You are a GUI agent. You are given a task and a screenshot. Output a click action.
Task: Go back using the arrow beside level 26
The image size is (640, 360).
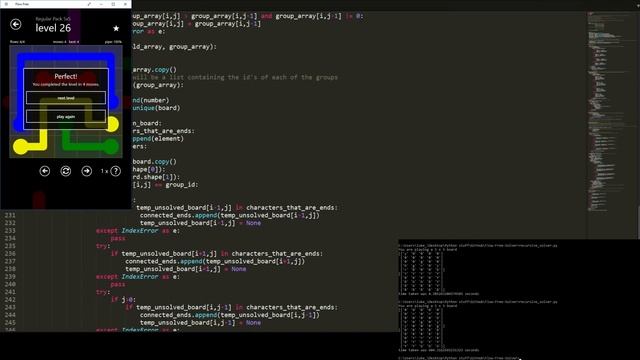(16, 24)
